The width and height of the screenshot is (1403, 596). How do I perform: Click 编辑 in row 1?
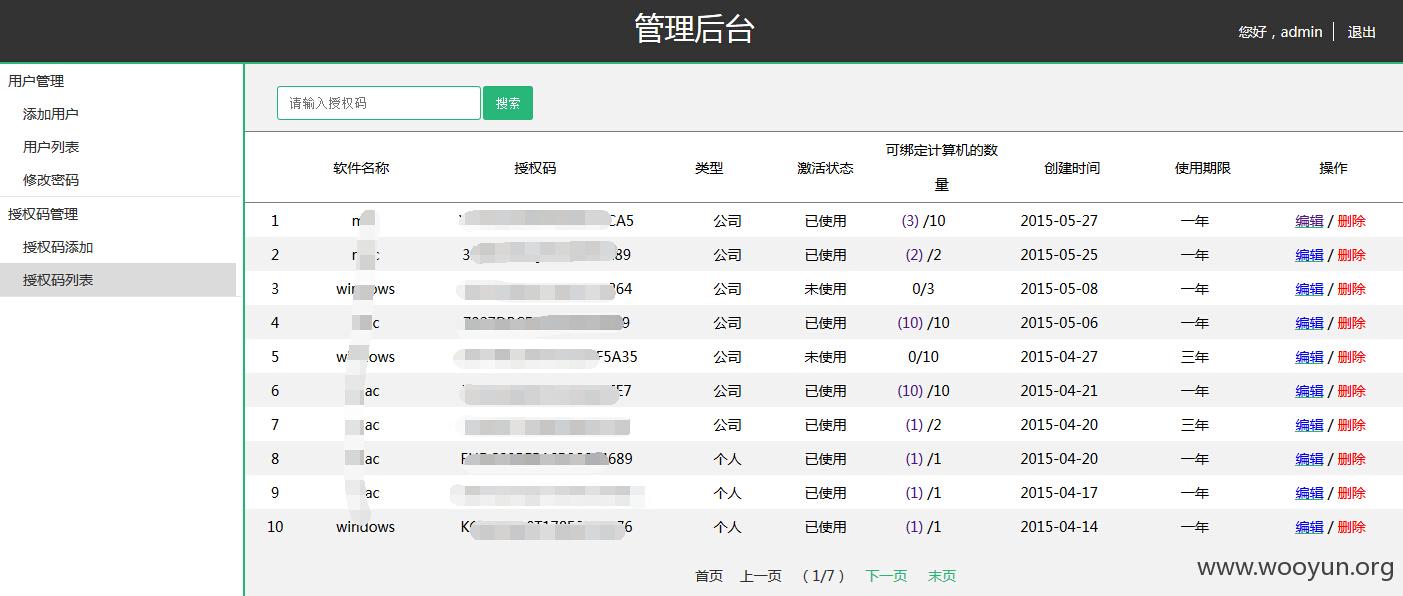coord(1309,221)
